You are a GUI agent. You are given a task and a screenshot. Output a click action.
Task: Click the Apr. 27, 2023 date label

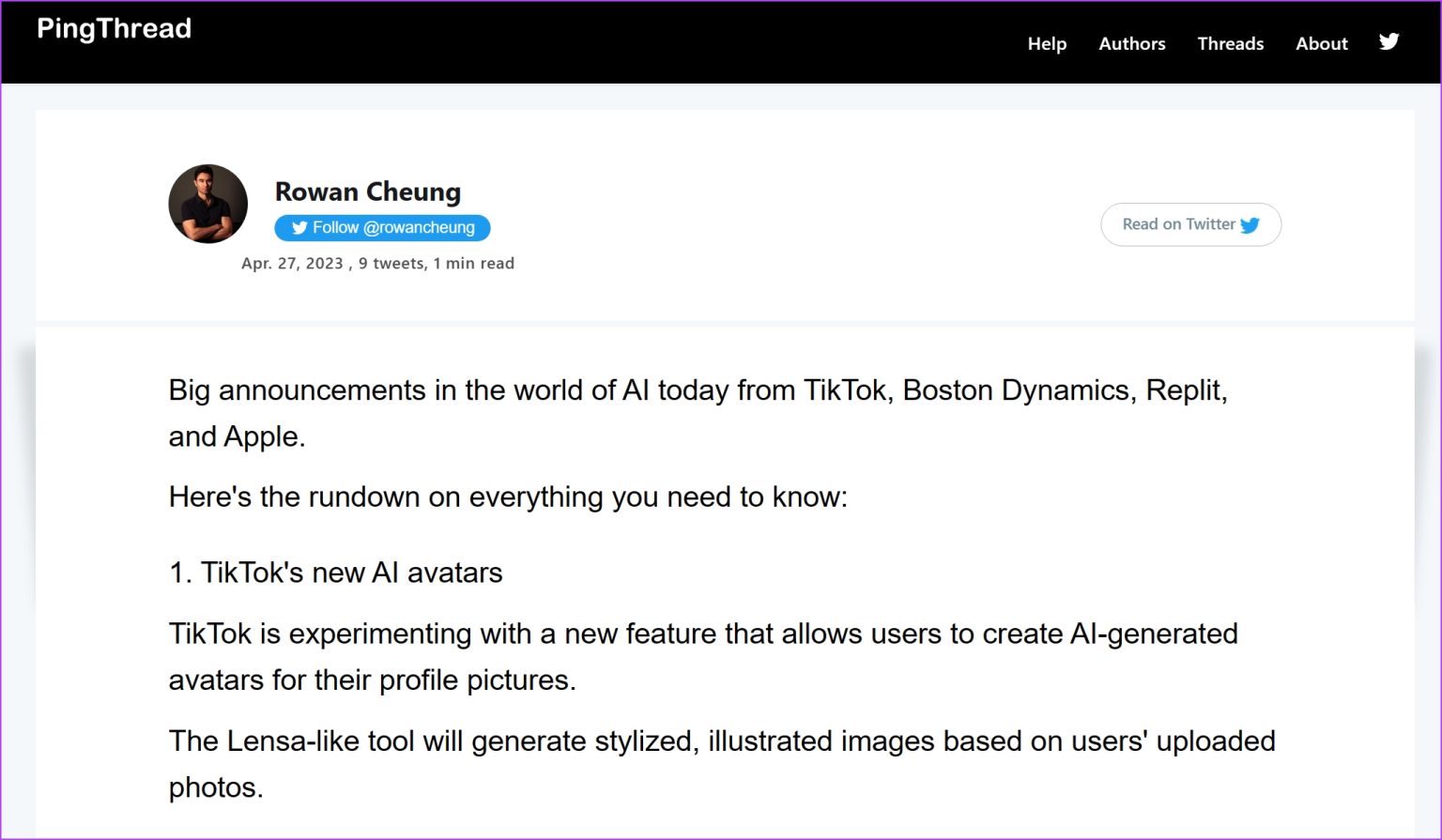pos(292,264)
